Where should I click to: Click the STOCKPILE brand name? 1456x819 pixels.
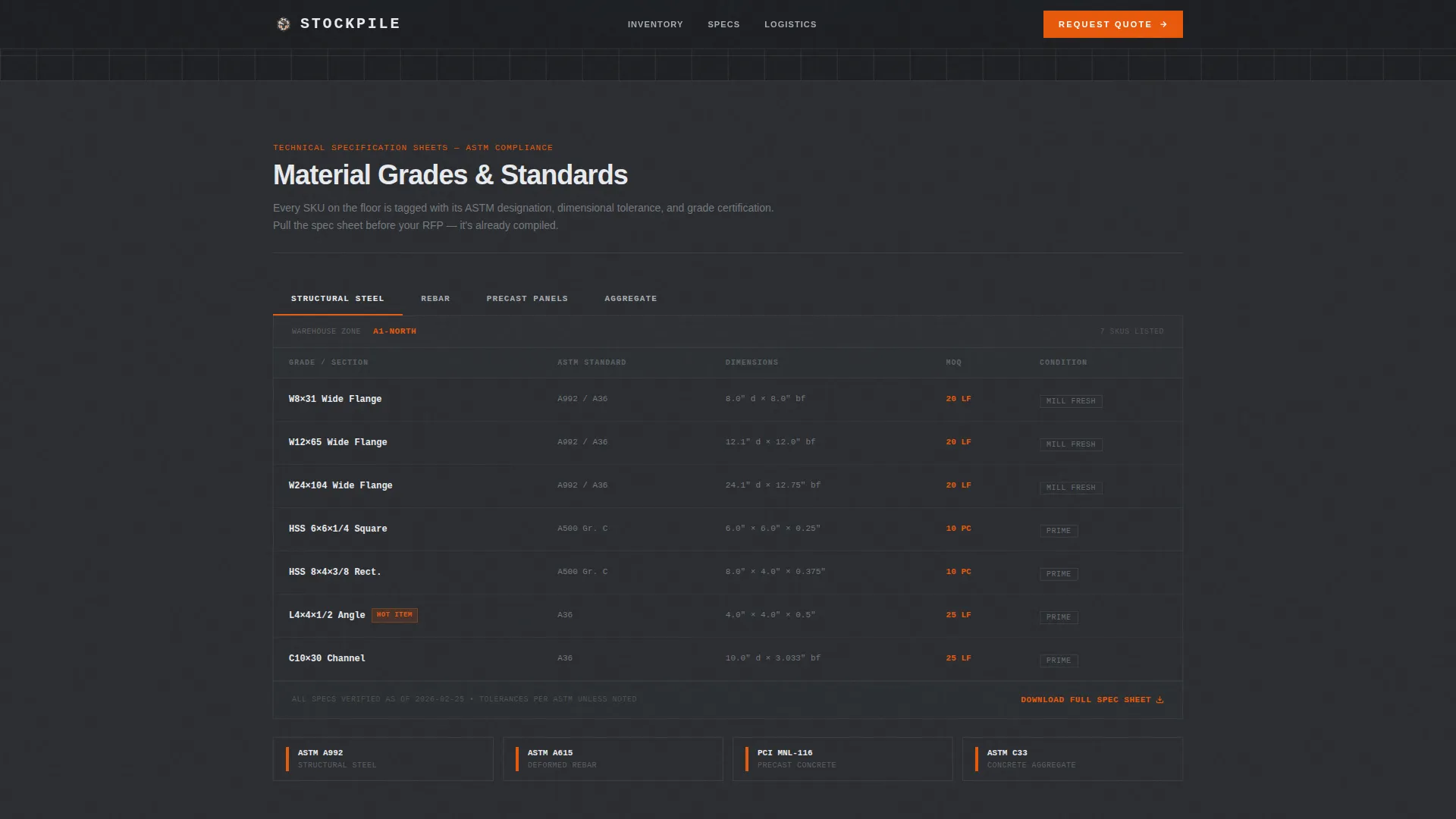(x=350, y=24)
